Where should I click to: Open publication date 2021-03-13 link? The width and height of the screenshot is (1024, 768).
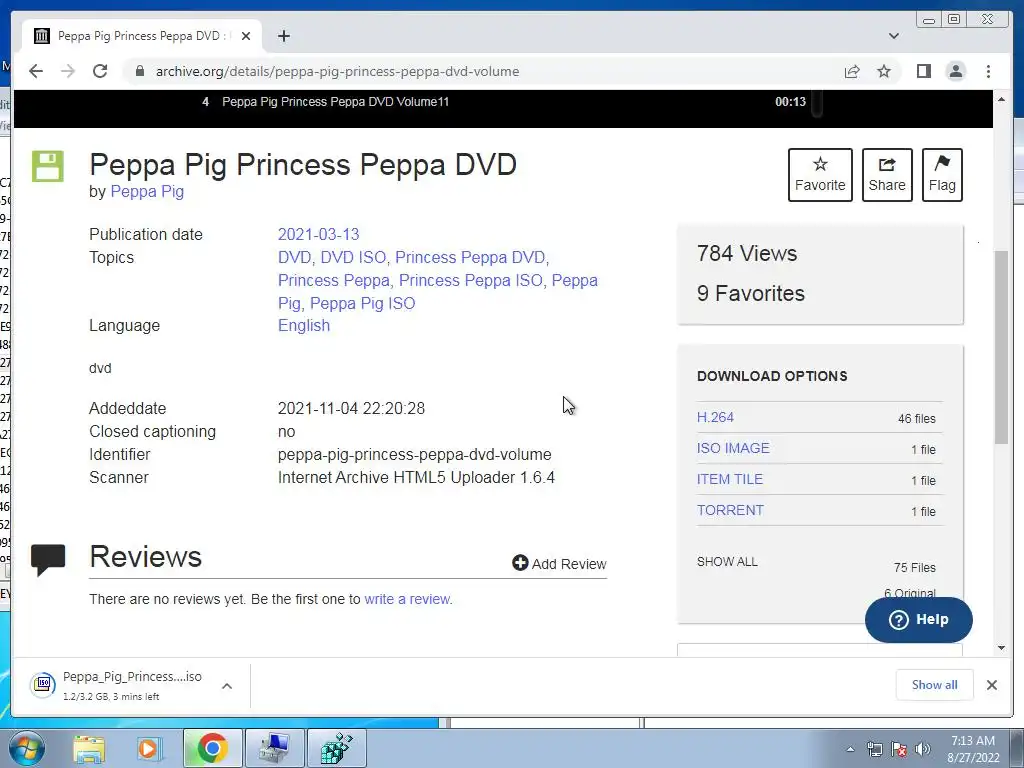pyautogui.click(x=319, y=234)
